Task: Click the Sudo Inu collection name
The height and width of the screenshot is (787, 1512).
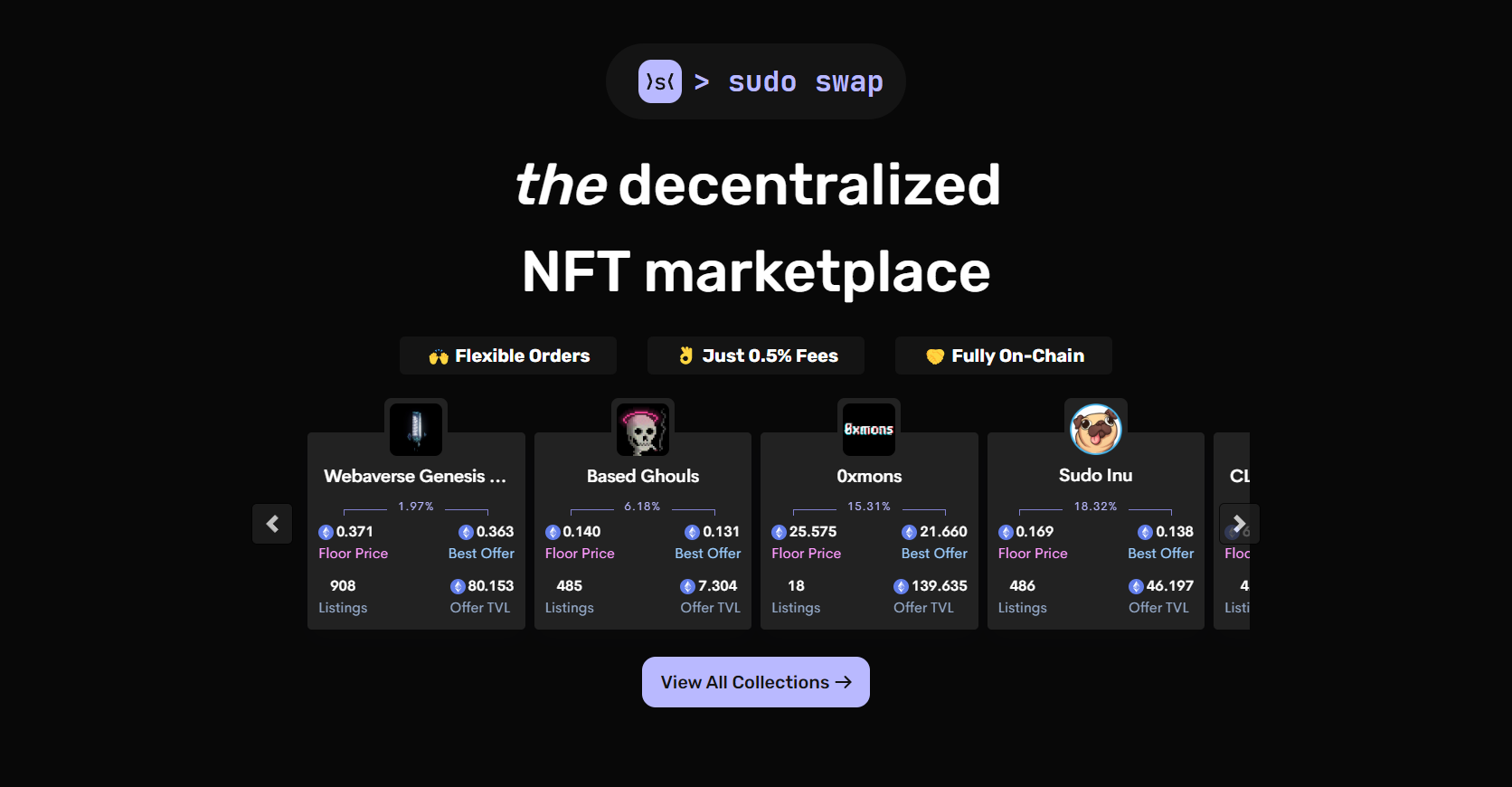Action: (x=1096, y=475)
